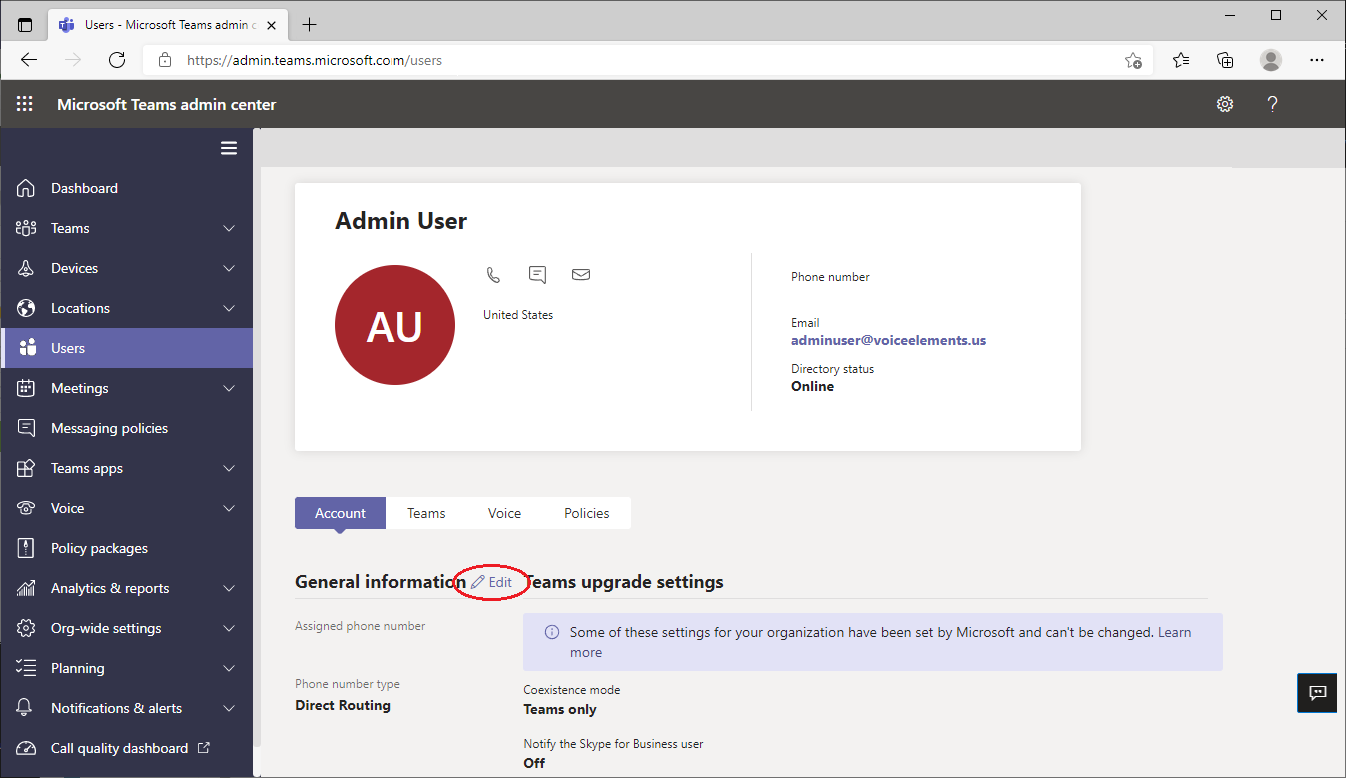Expand the Locations section chevron
The image size is (1346, 778).
[229, 308]
